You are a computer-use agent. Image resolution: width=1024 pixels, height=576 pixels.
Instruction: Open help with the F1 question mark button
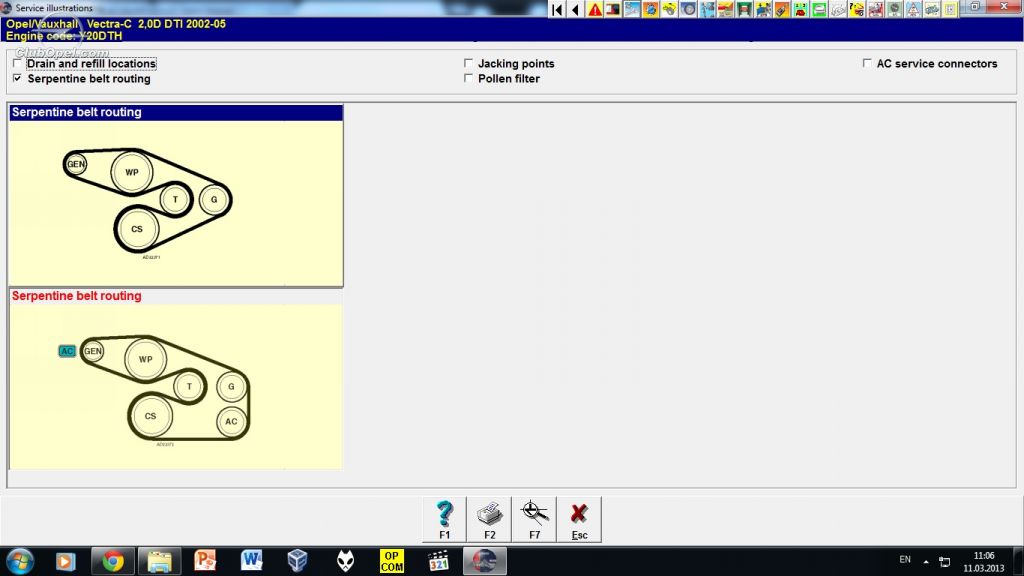(444, 520)
